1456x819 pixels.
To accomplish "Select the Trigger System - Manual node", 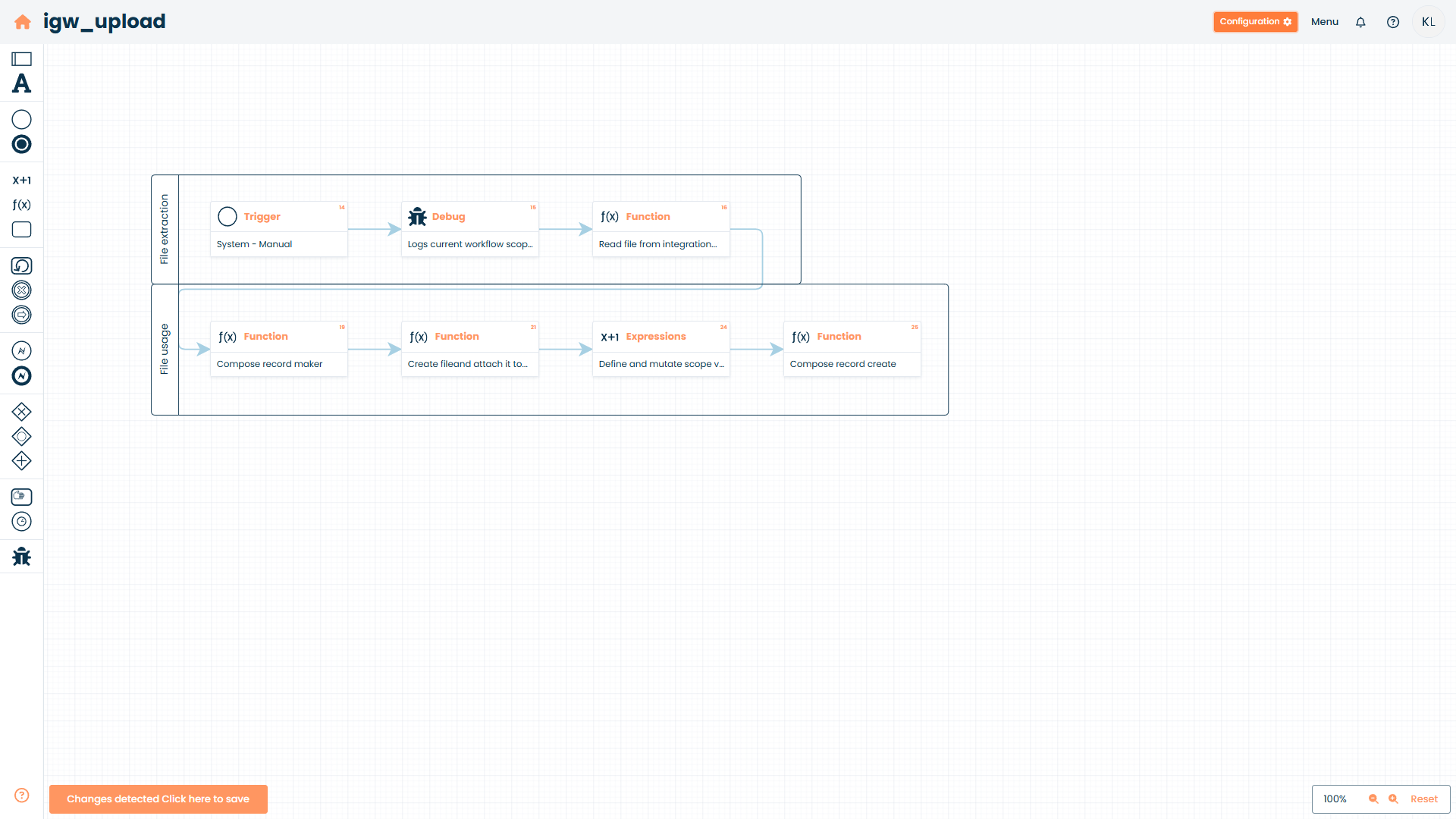I will pyautogui.click(x=279, y=229).
